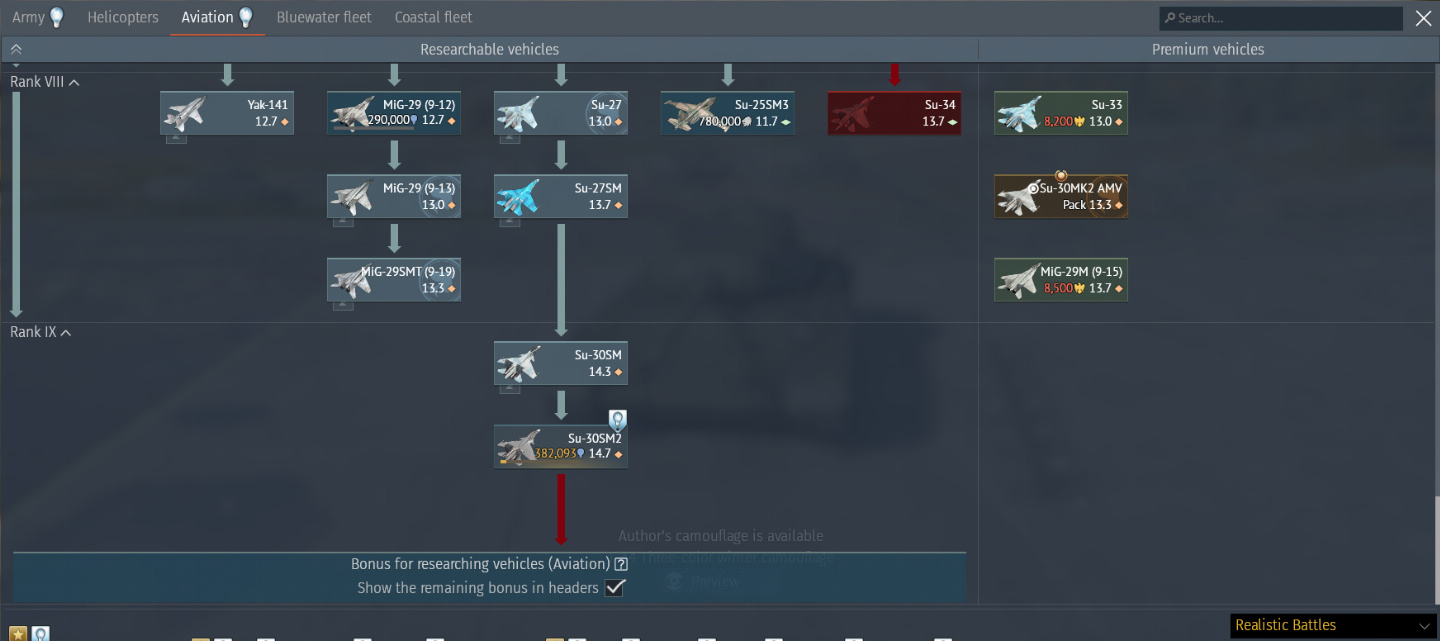Open help for researching vehicles bonus
Image resolution: width=1440 pixels, height=641 pixels.
click(621, 564)
